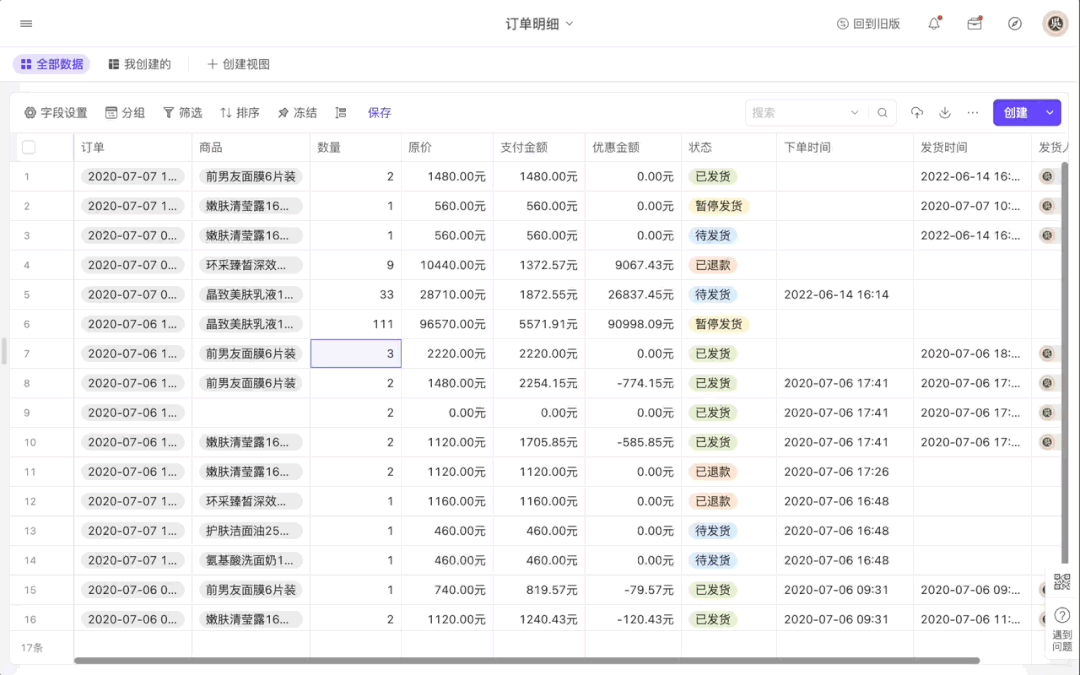The height and width of the screenshot is (675, 1080).
Task: Click the horizontal scrollbar under the table
Action: (x=526, y=660)
